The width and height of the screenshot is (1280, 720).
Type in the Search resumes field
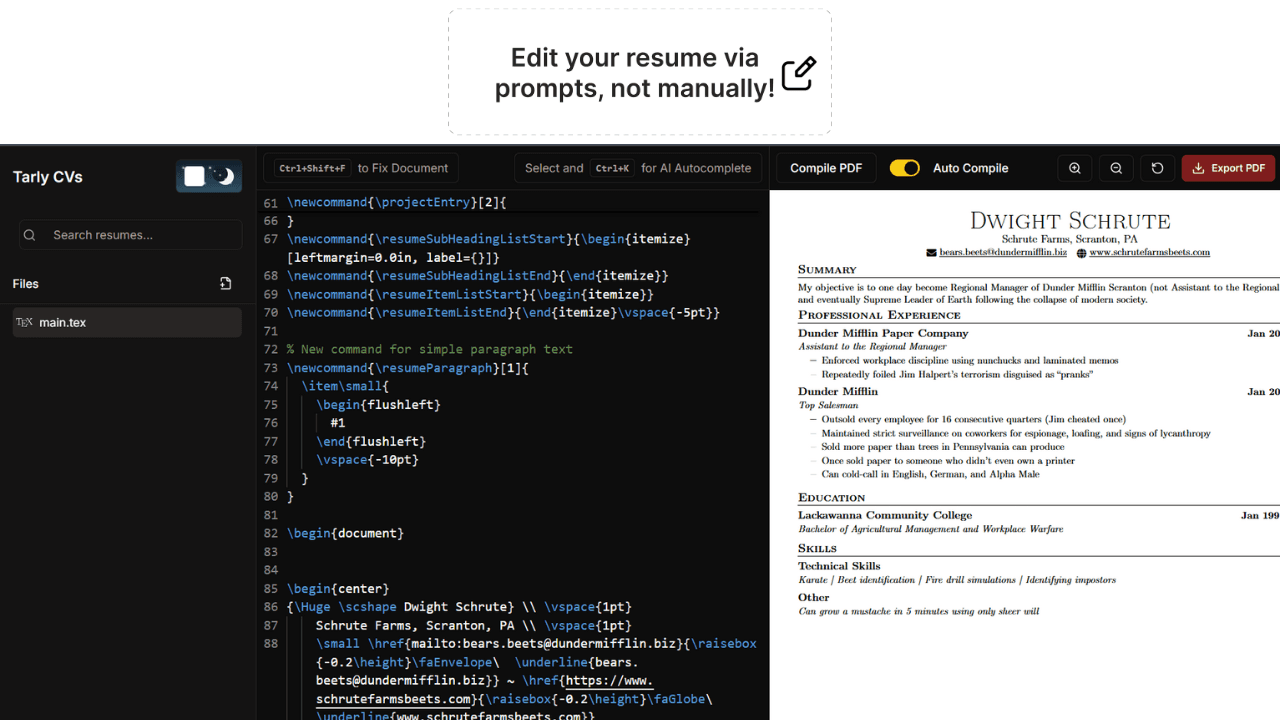[140, 235]
